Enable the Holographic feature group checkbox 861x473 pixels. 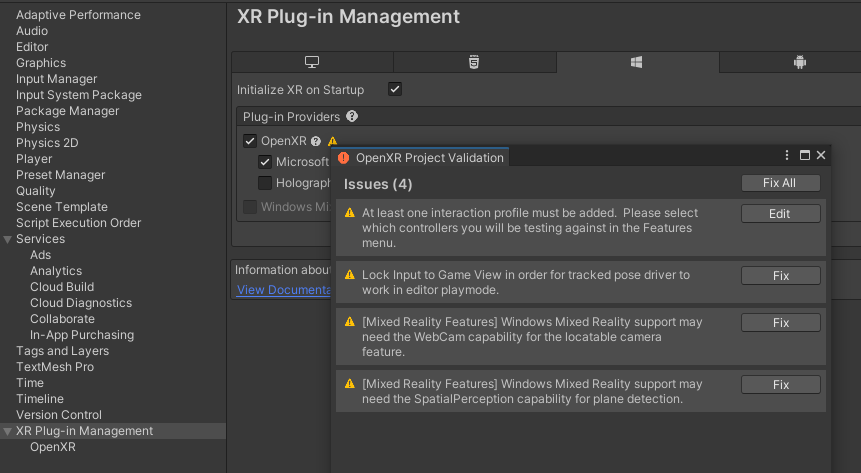(x=265, y=183)
